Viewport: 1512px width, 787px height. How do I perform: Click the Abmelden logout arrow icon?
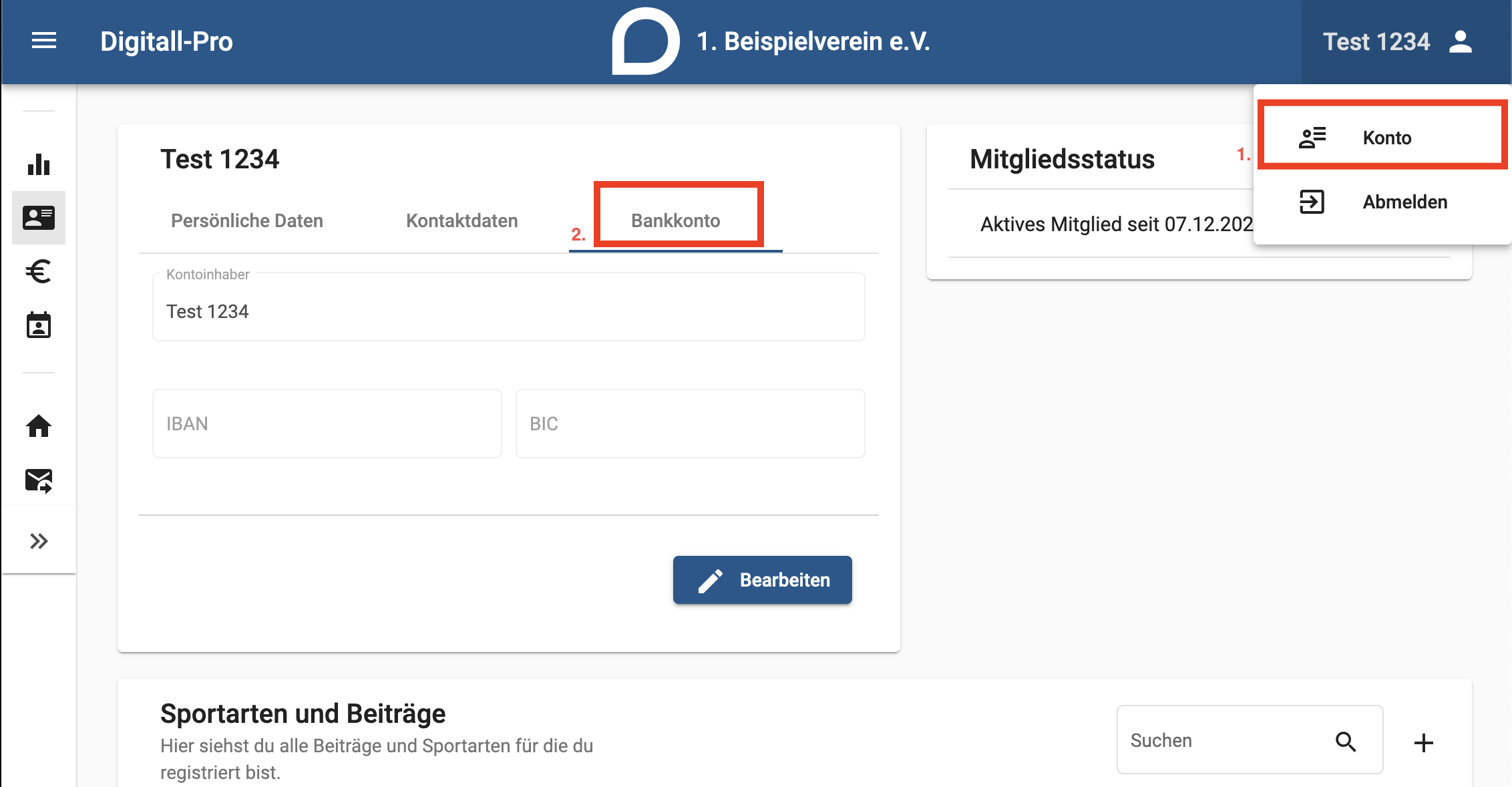[1312, 202]
